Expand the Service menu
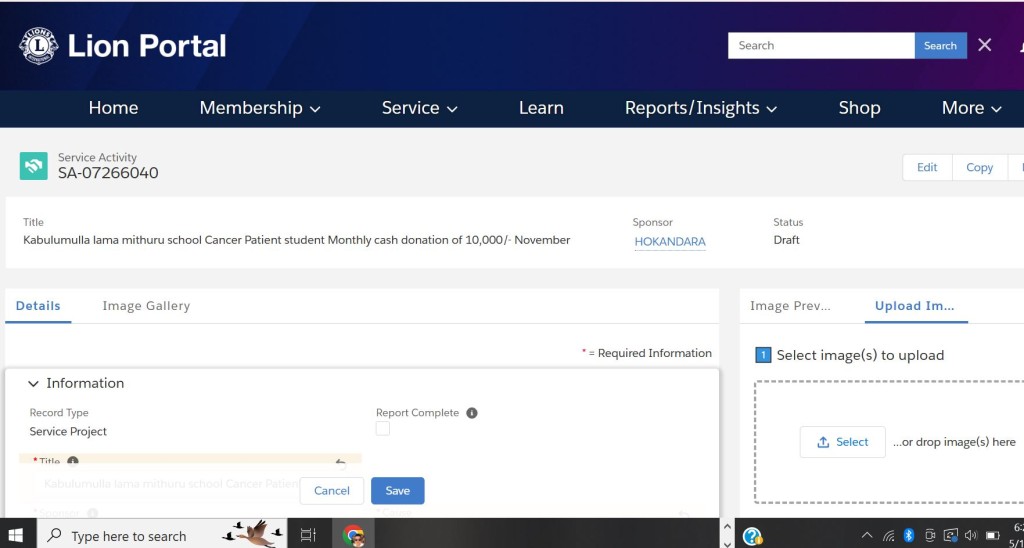Screen dimensions: 1024x548 (419, 108)
